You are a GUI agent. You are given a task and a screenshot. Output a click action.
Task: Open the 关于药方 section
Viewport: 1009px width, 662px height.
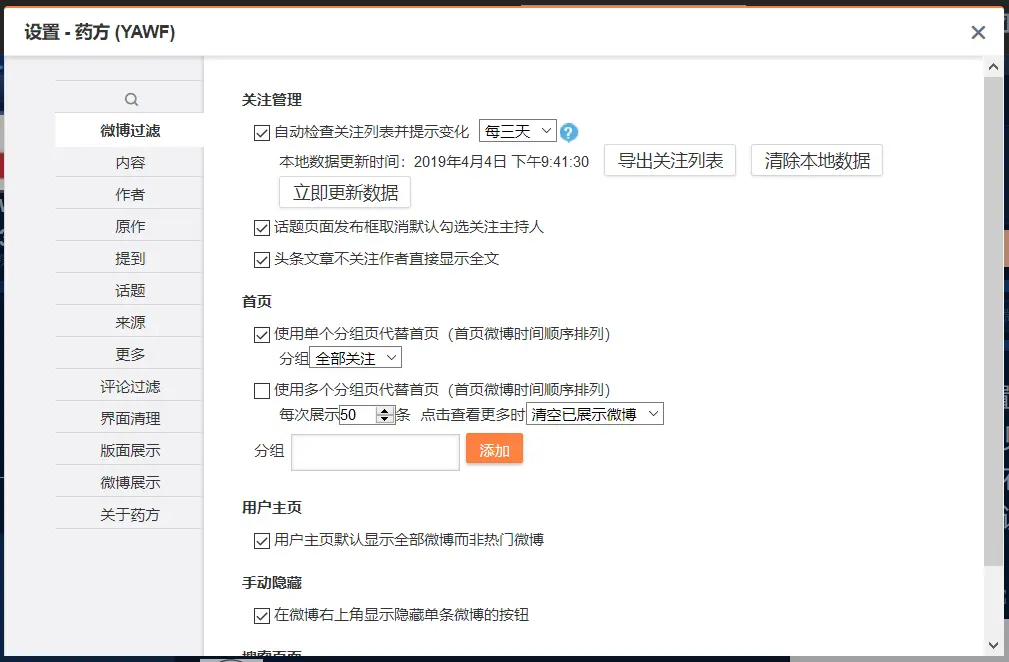coord(131,513)
